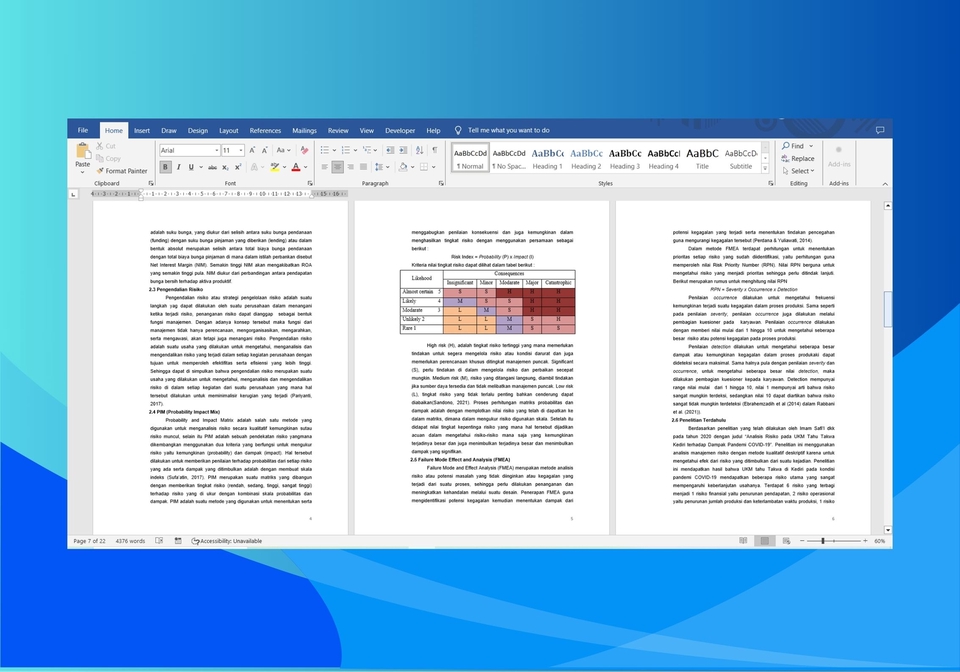Click the 60% zoom level
Screen dimensions: 960x672
879,541
